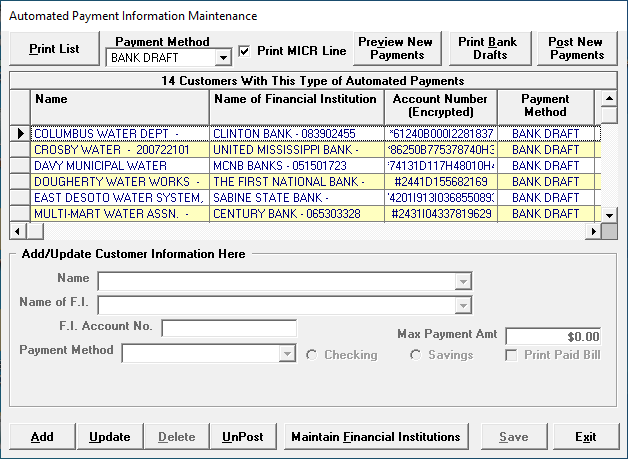The image size is (628, 459).
Task: Click CENTURY BANK - 065303328 cell
Action: (x=297, y=214)
